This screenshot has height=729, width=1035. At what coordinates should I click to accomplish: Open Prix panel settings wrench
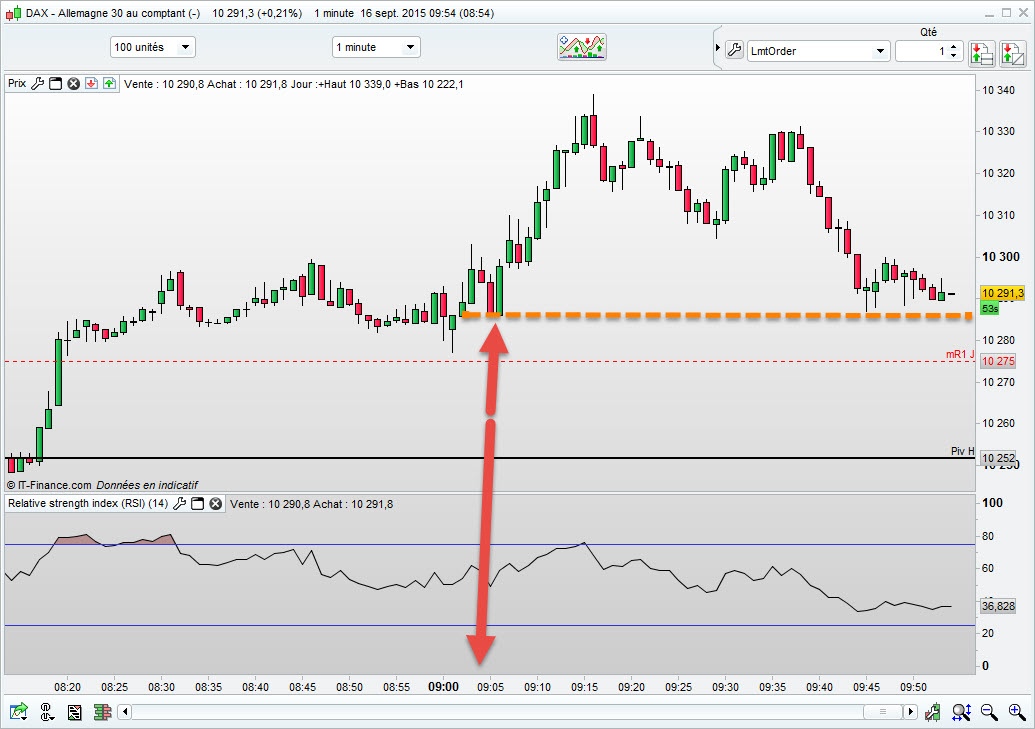pos(38,83)
